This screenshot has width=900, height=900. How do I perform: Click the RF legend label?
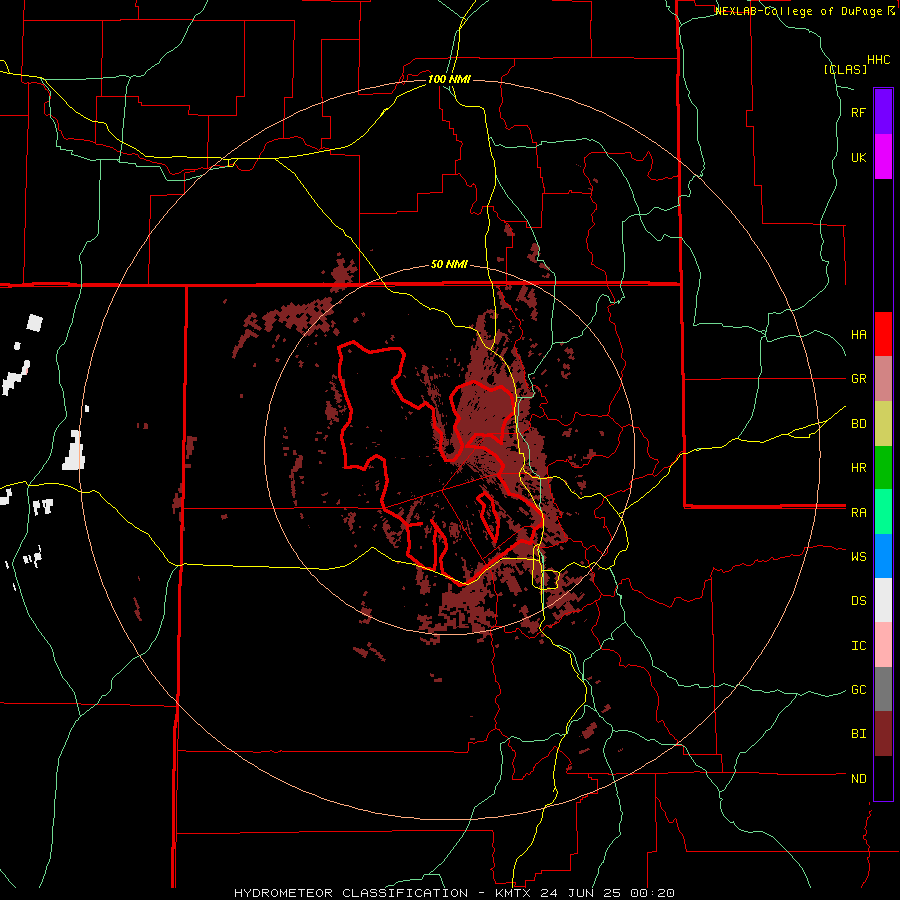point(858,112)
